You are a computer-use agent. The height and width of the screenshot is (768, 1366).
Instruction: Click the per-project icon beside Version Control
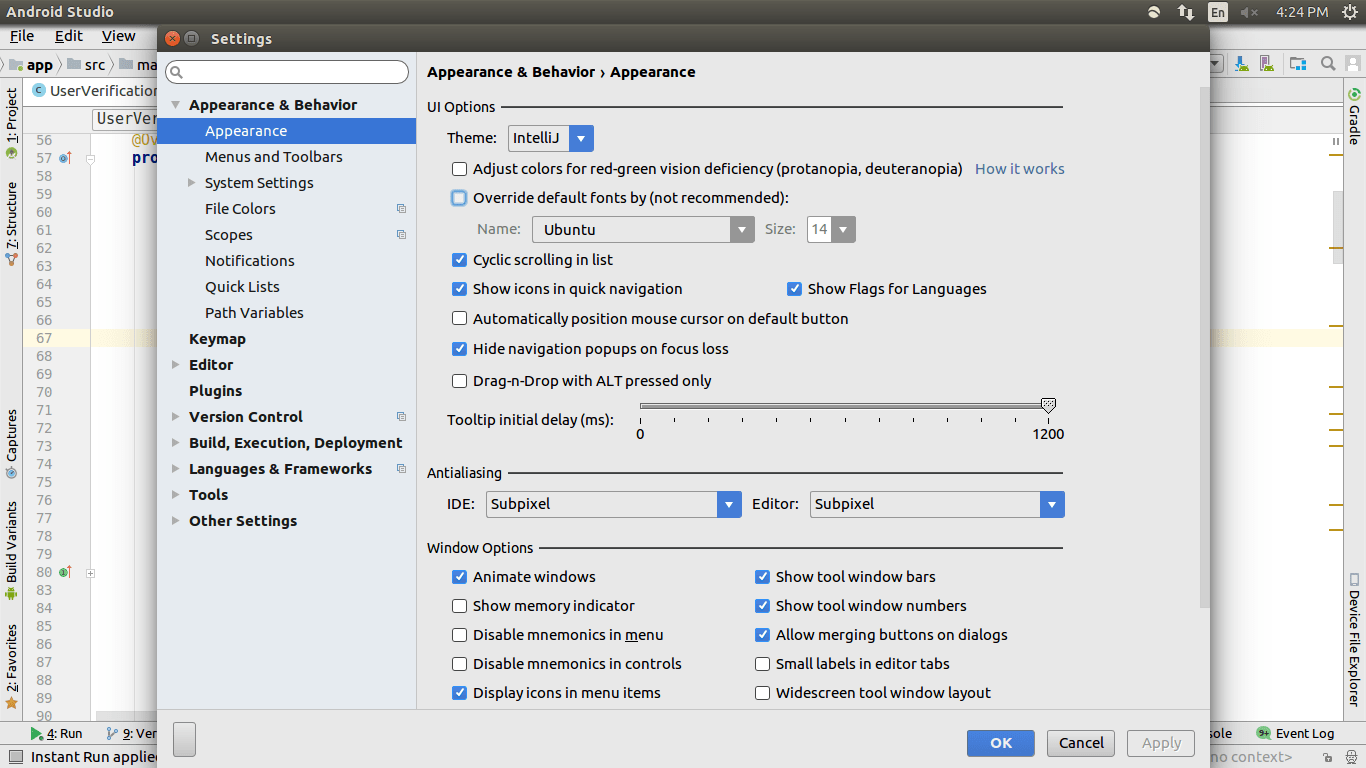tap(401, 417)
